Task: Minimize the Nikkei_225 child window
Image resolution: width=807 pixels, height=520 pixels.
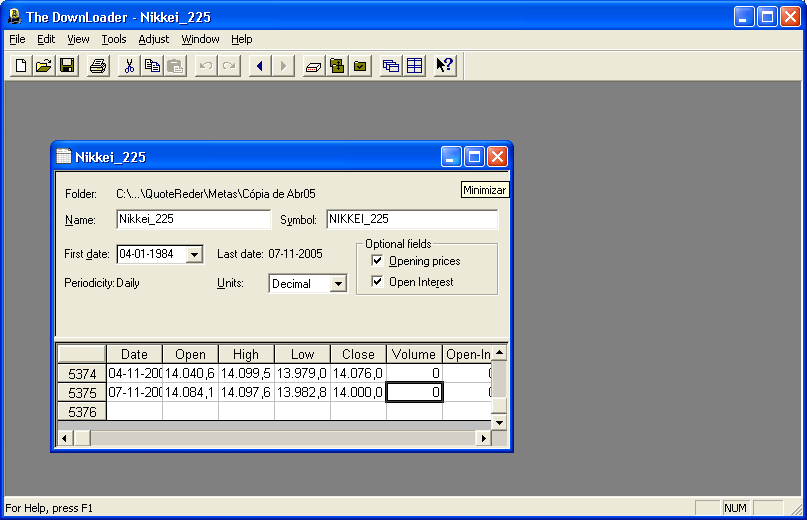Action: click(451, 157)
